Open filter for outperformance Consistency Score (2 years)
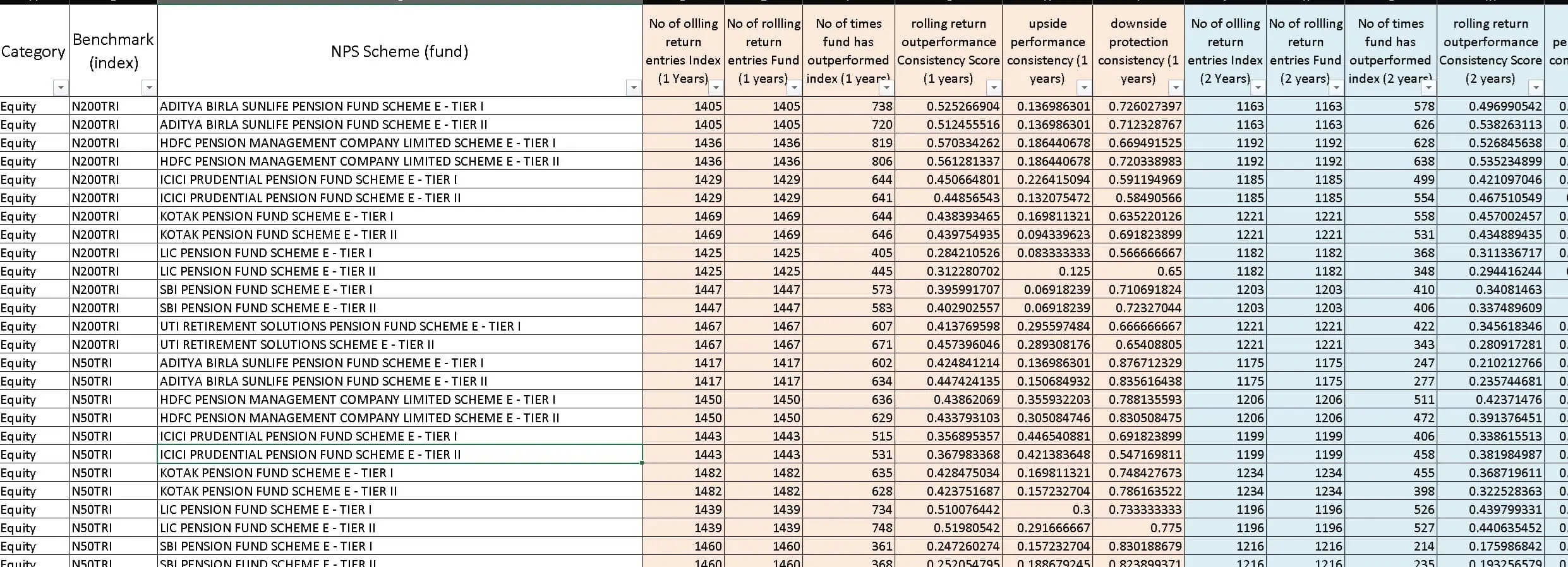This screenshot has height=567, width=1568. (1536, 87)
